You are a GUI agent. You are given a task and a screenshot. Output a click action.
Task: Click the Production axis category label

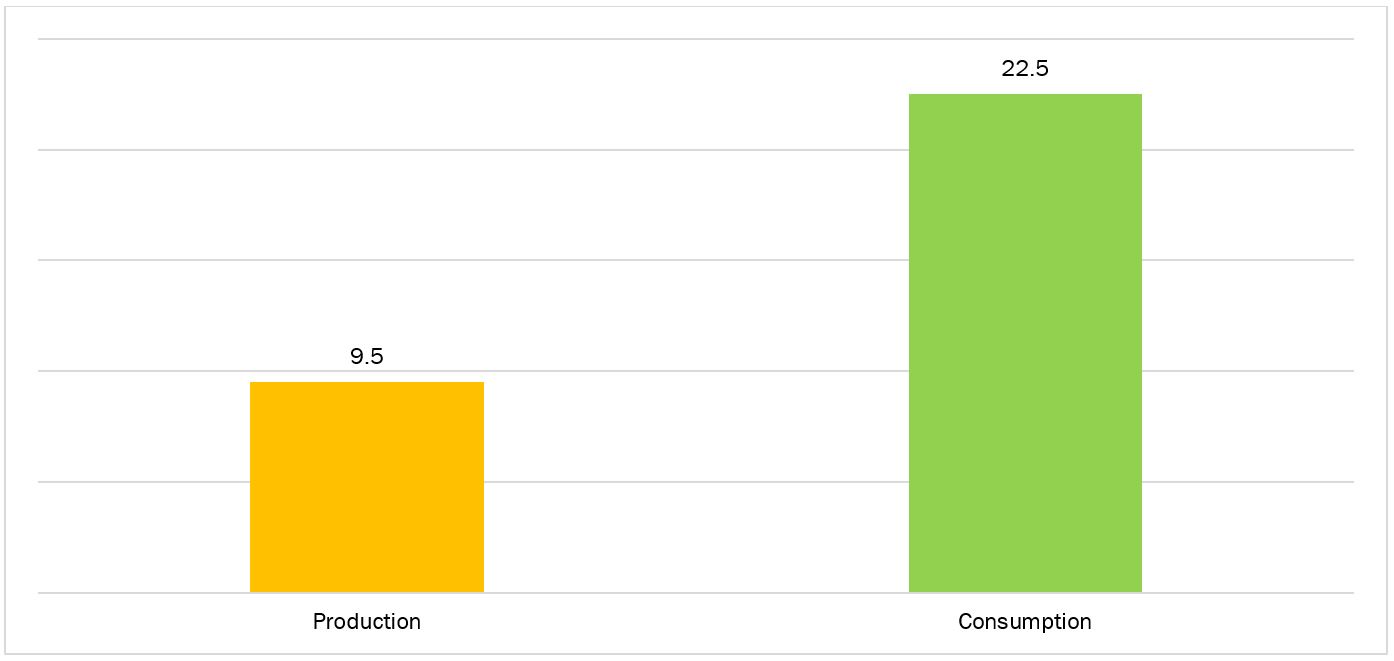[x=367, y=621]
